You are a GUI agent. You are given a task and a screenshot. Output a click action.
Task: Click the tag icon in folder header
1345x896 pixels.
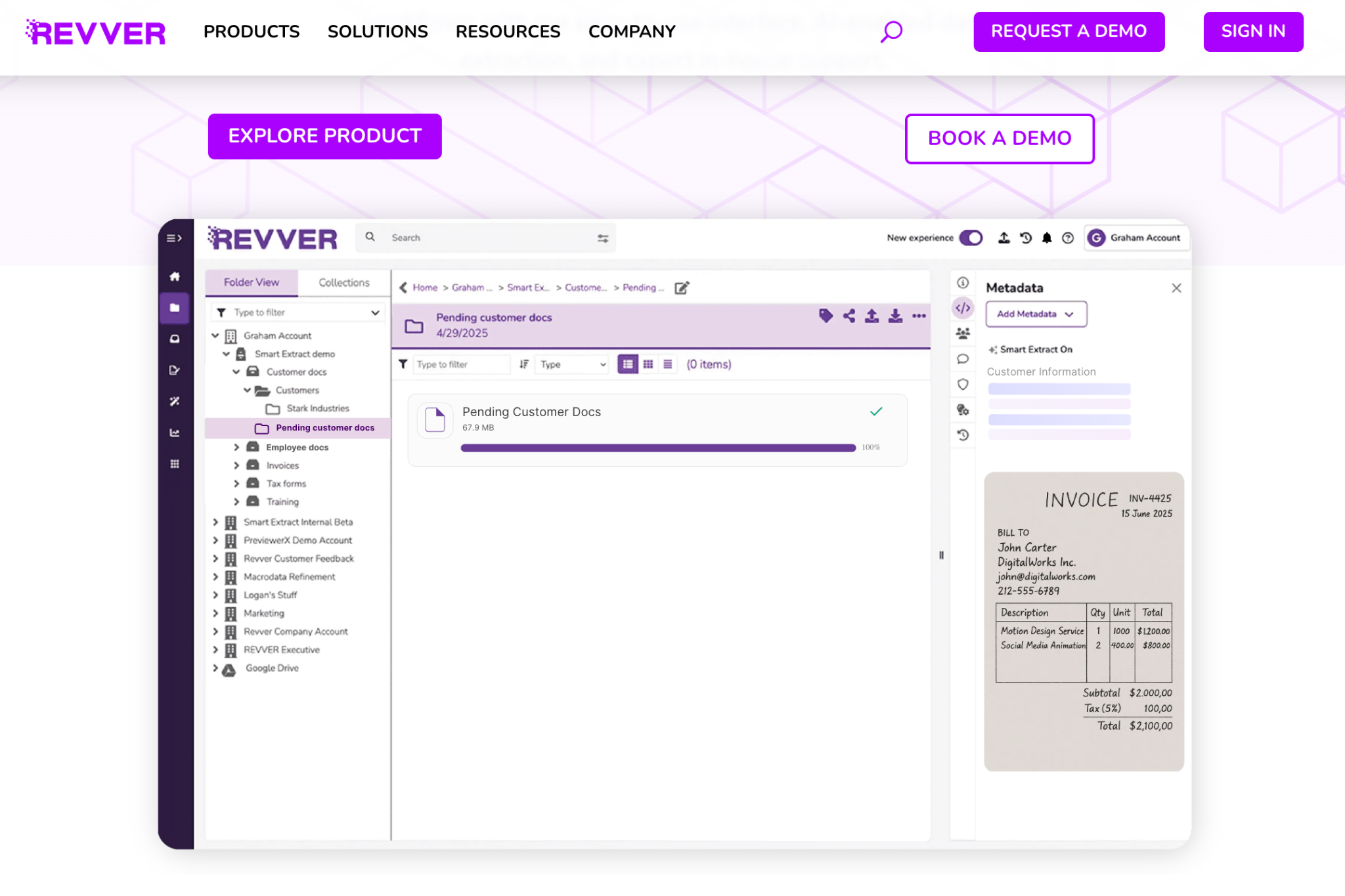click(826, 316)
